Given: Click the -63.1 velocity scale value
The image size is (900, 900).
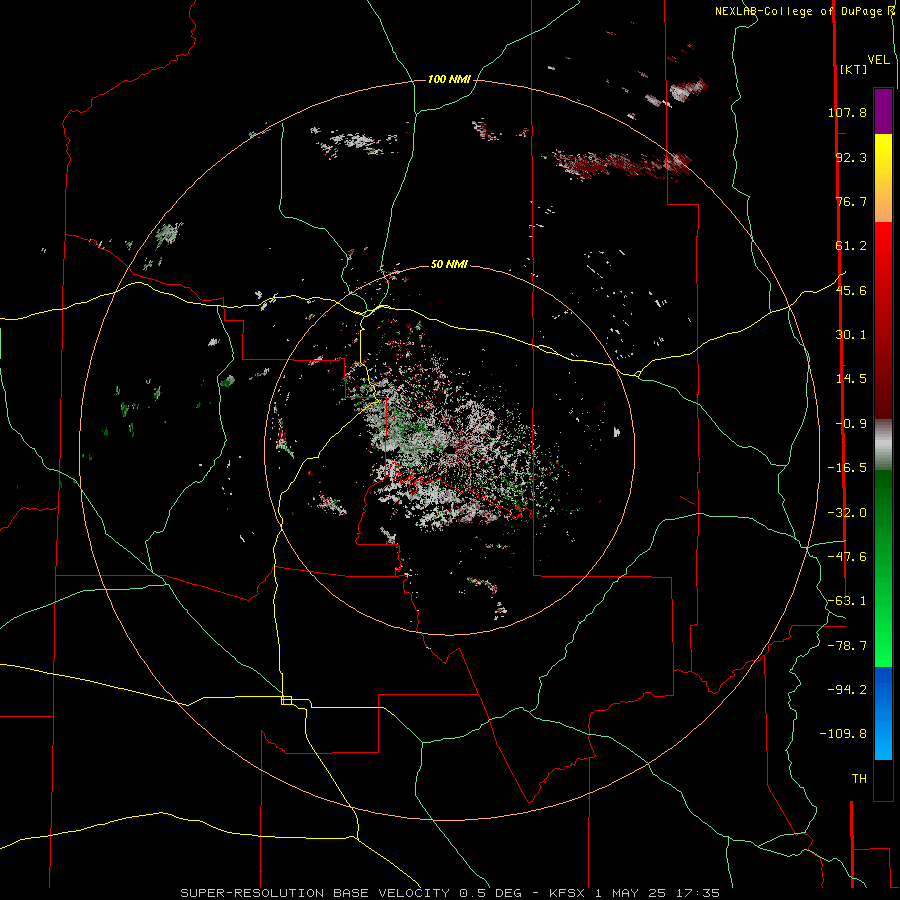Looking at the screenshot, I should pos(847,601).
